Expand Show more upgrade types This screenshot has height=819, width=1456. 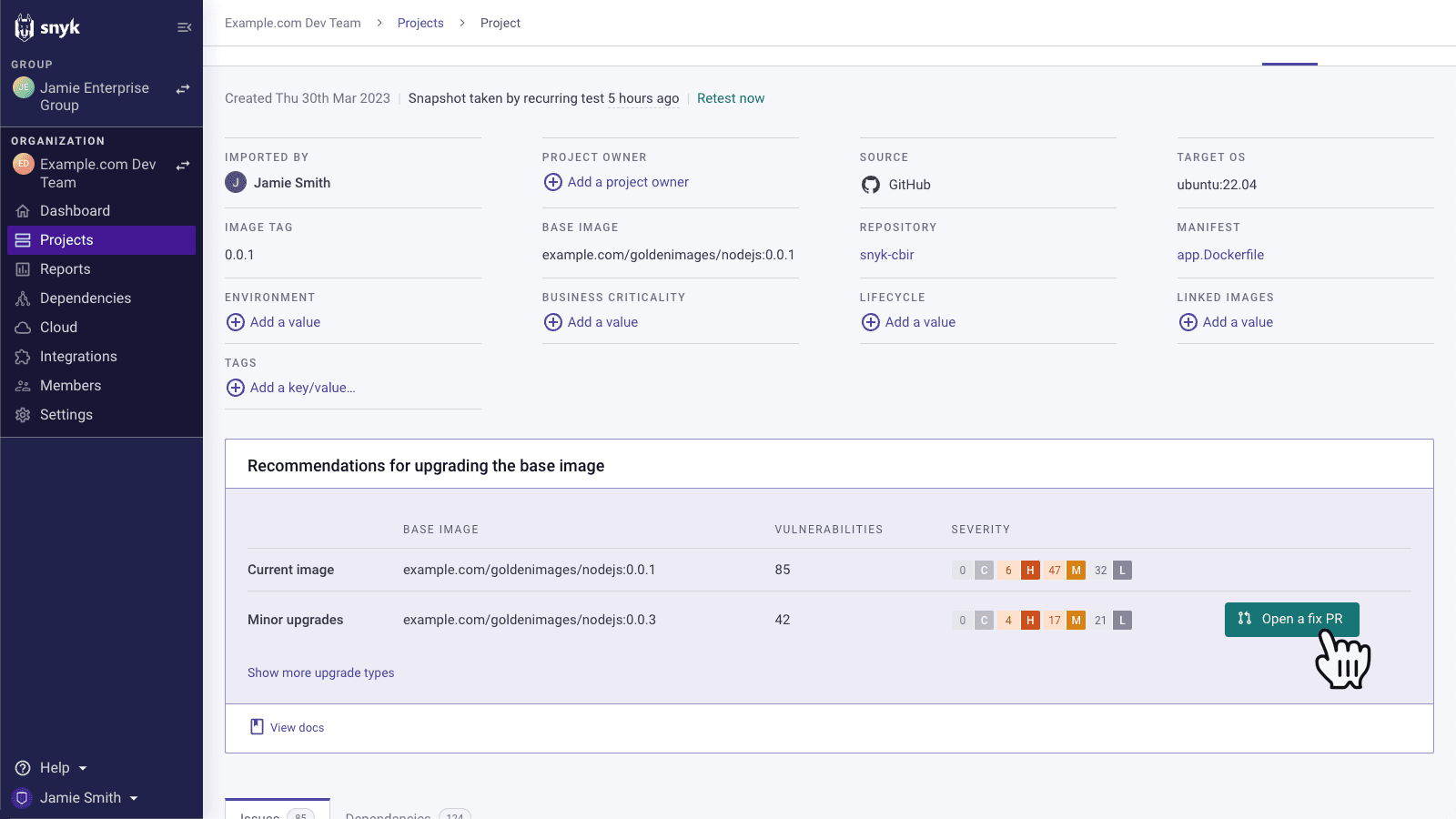[x=321, y=672]
